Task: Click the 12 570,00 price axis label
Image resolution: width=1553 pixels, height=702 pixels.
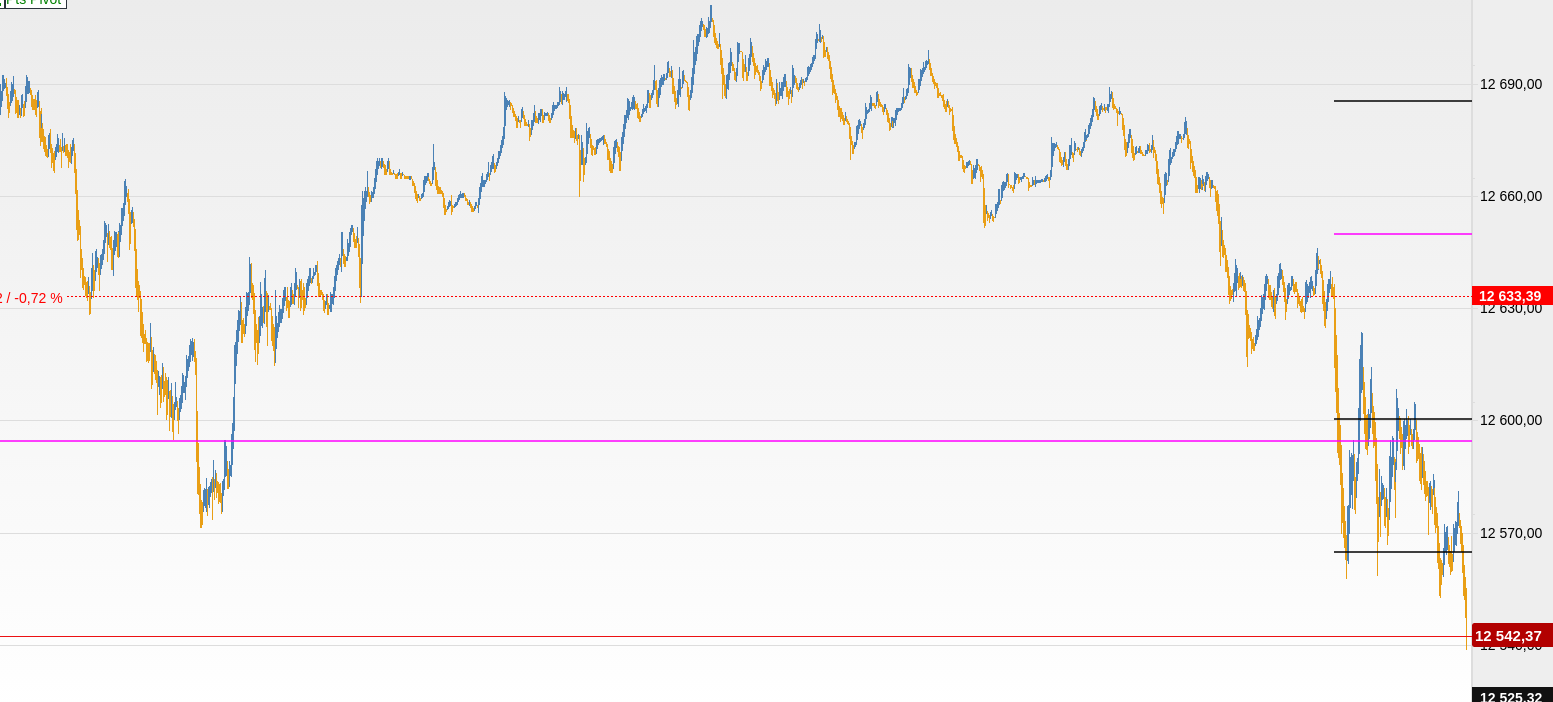Action: click(1510, 533)
